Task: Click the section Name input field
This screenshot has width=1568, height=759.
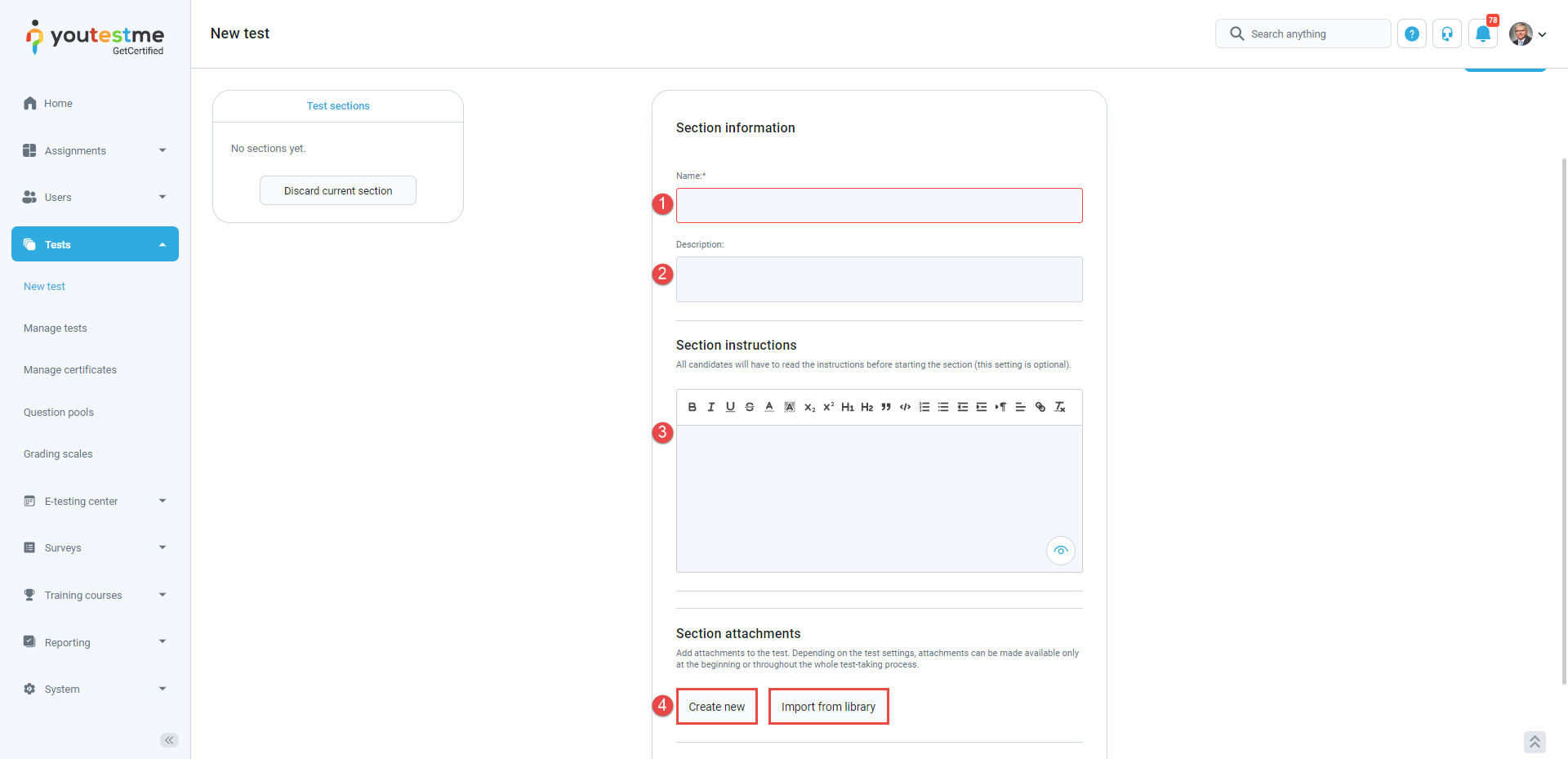Action: point(879,206)
